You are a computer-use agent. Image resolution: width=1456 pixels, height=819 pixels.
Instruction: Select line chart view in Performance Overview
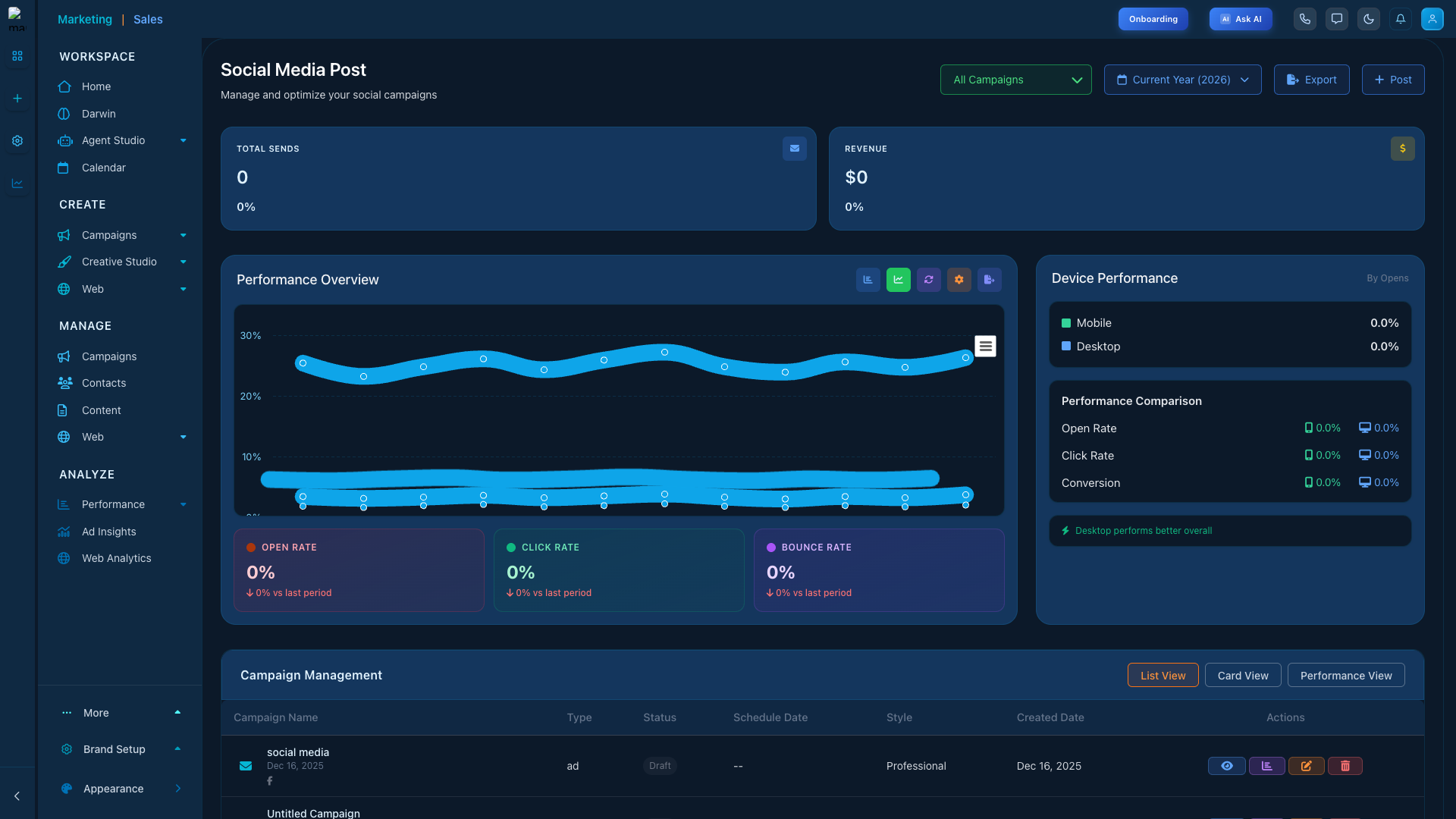[x=899, y=280]
